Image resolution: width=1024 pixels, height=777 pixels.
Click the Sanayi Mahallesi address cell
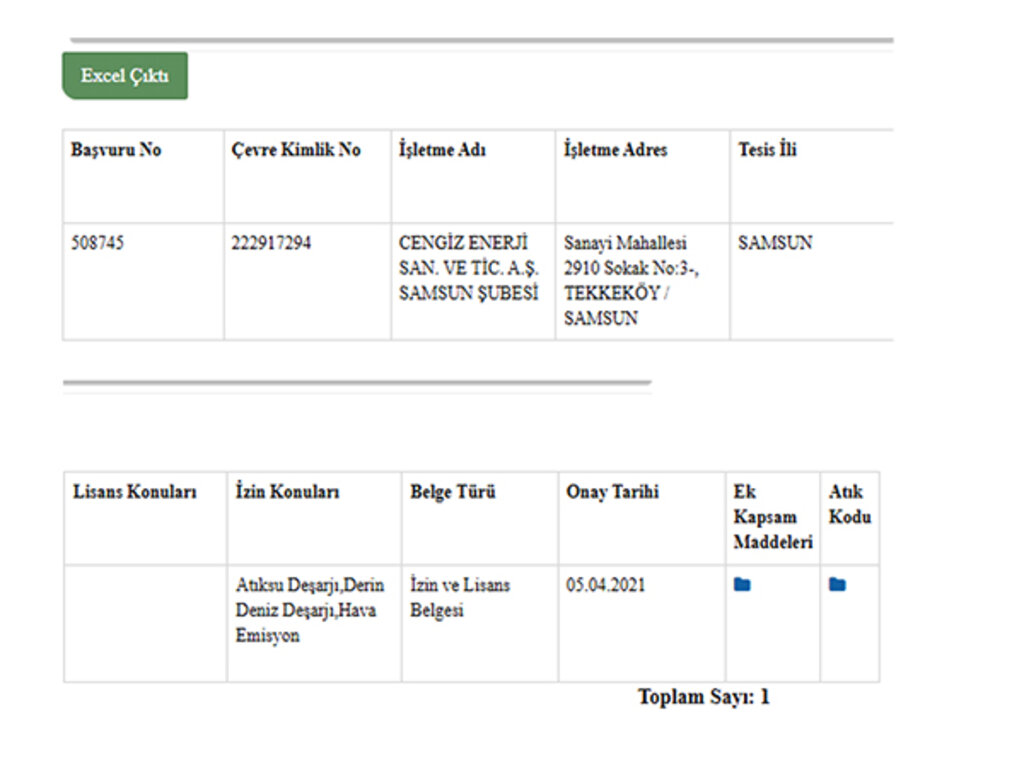[x=643, y=281]
